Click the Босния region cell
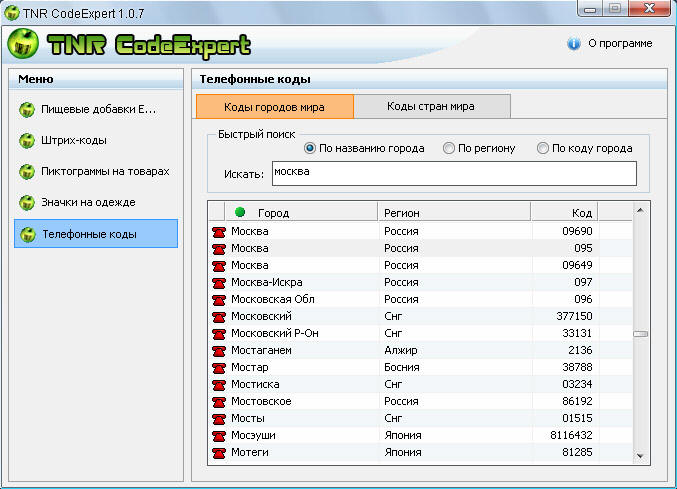Screen dimensions: 677x489 click(x=402, y=367)
